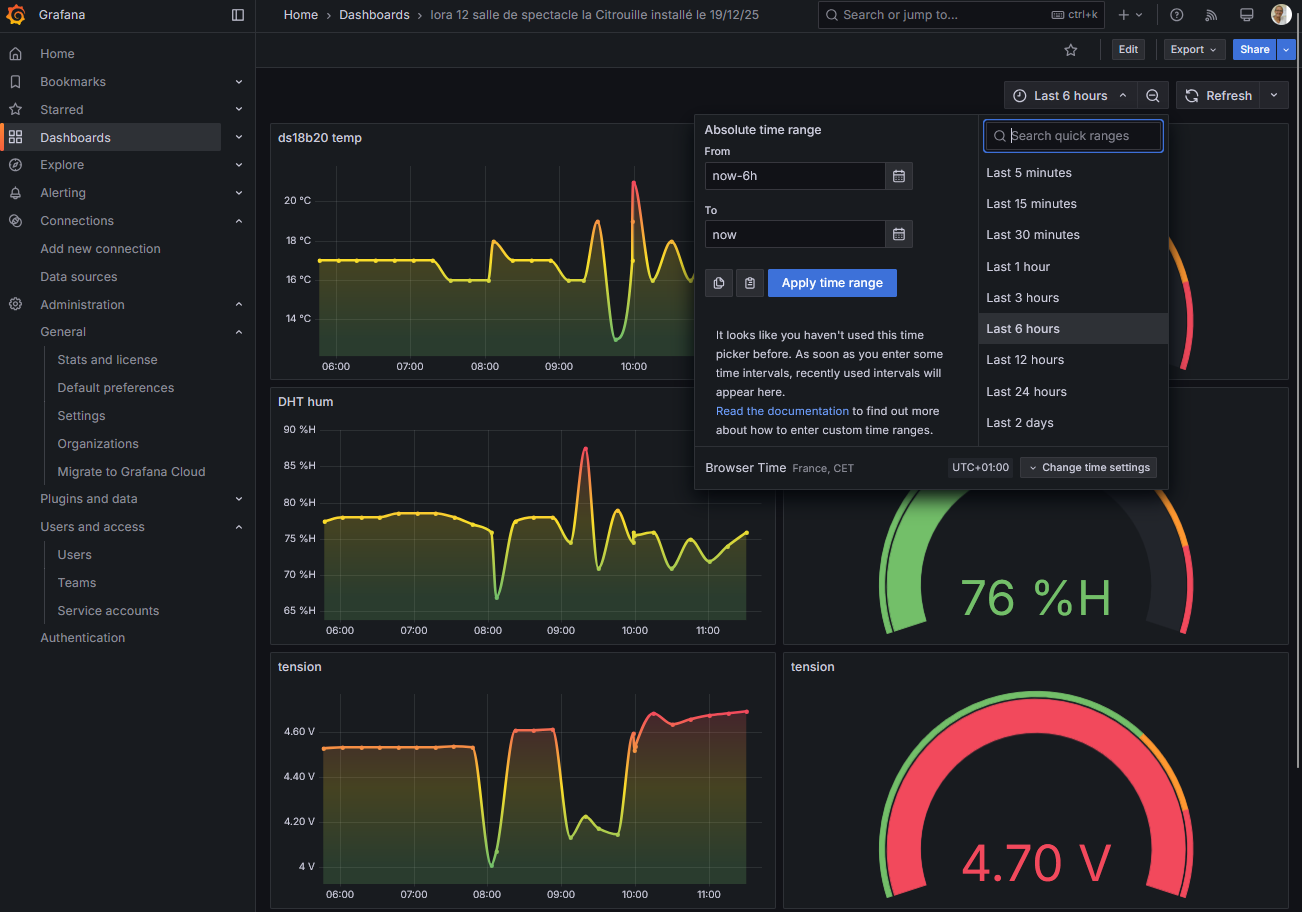1302x912 pixels.
Task: Click the user avatar in top bar
Action: [1280, 15]
